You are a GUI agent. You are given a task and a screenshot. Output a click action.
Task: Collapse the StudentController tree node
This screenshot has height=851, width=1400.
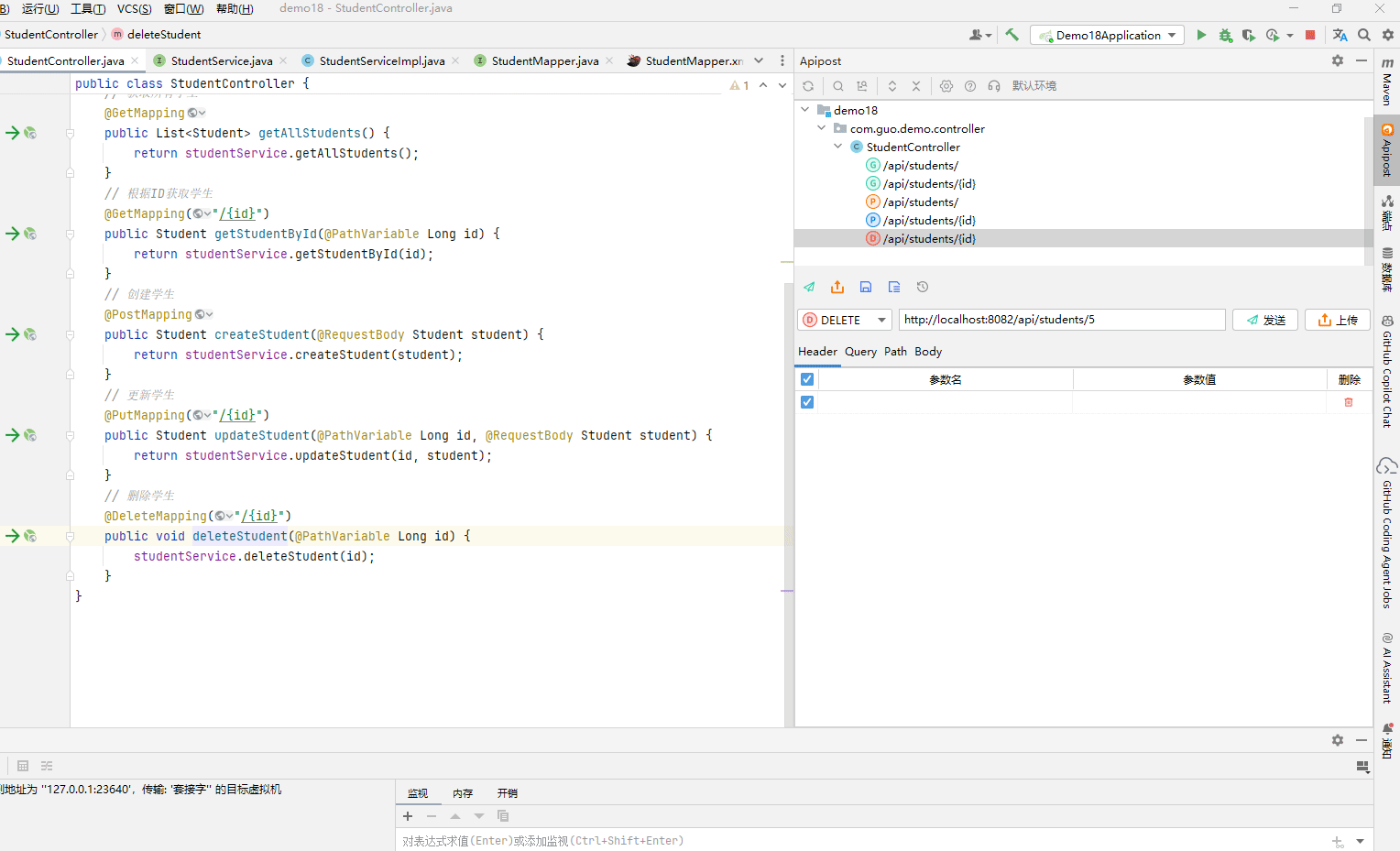click(838, 147)
